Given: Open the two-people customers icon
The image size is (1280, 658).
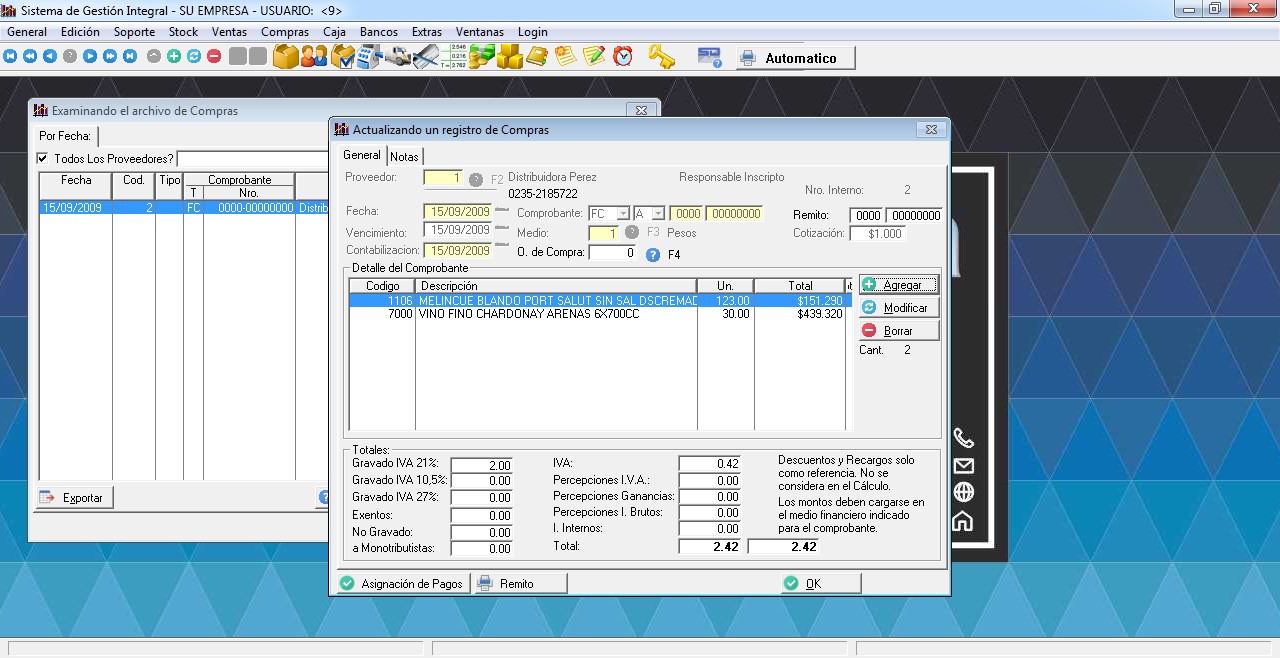Looking at the screenshot, I should 314,57.
